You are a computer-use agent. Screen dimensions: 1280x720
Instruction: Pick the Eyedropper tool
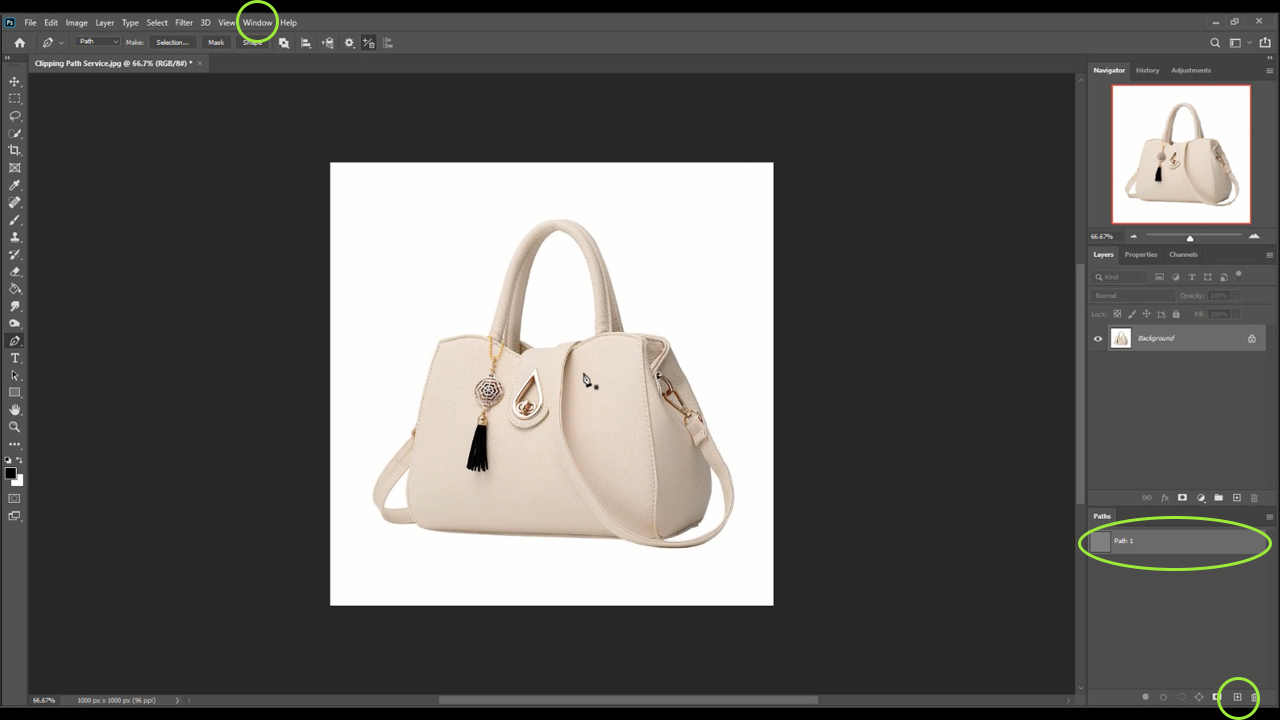pyautogui.click(x=14, y=185)
